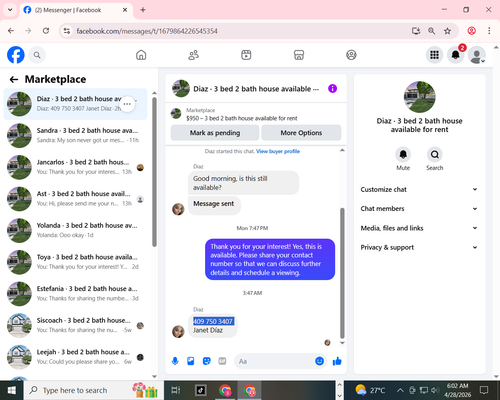Open a new browser tab
The width and height of the screenshot is (500, 400).
click(x=143, y=10)
